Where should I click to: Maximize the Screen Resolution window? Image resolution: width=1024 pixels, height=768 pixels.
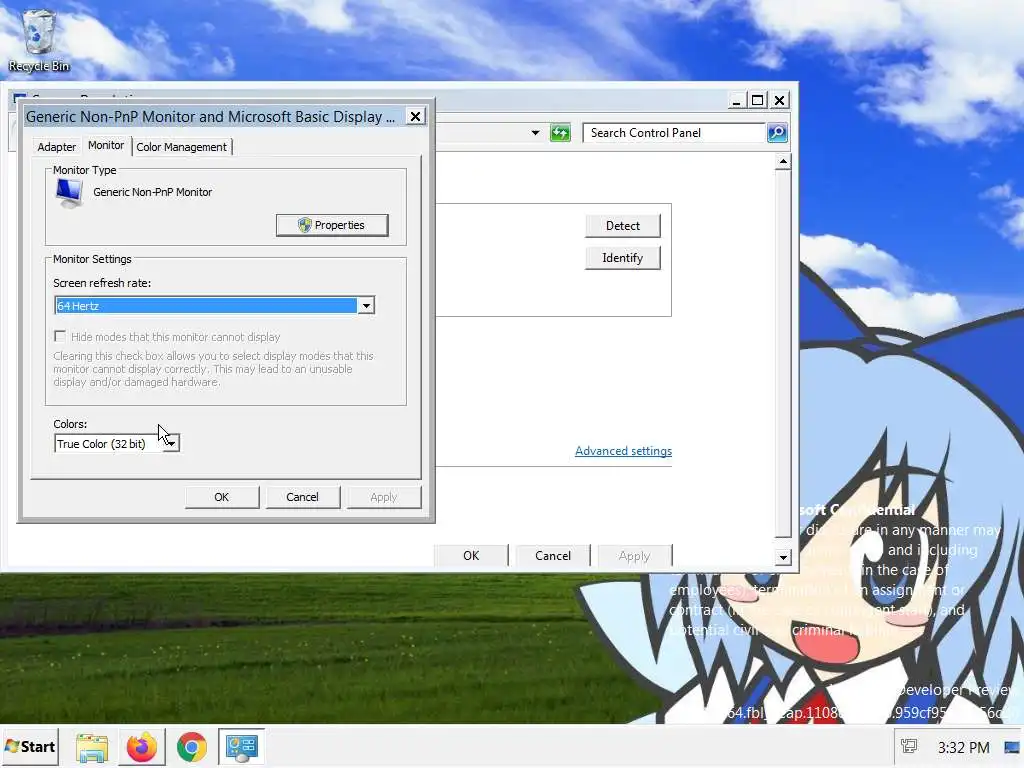758,100
